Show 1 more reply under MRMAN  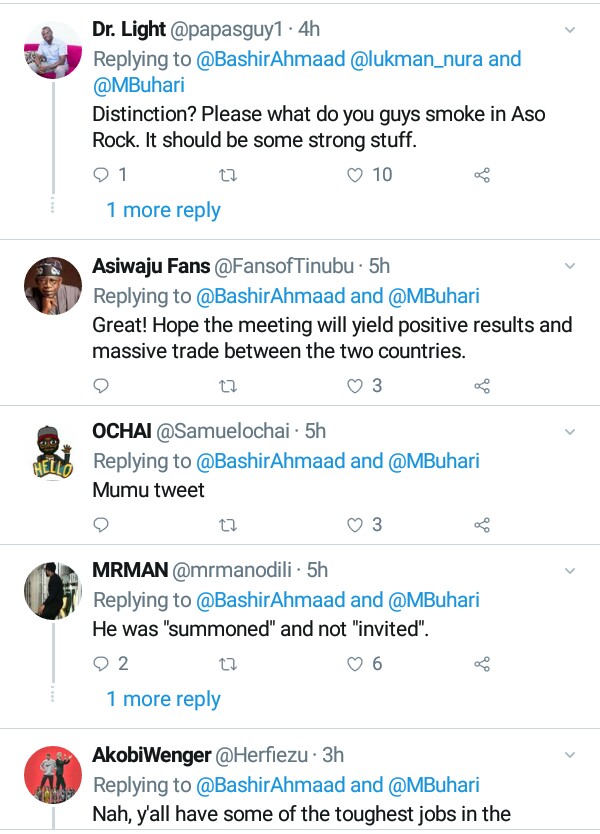pyautogui.click(x=163, y=699)
